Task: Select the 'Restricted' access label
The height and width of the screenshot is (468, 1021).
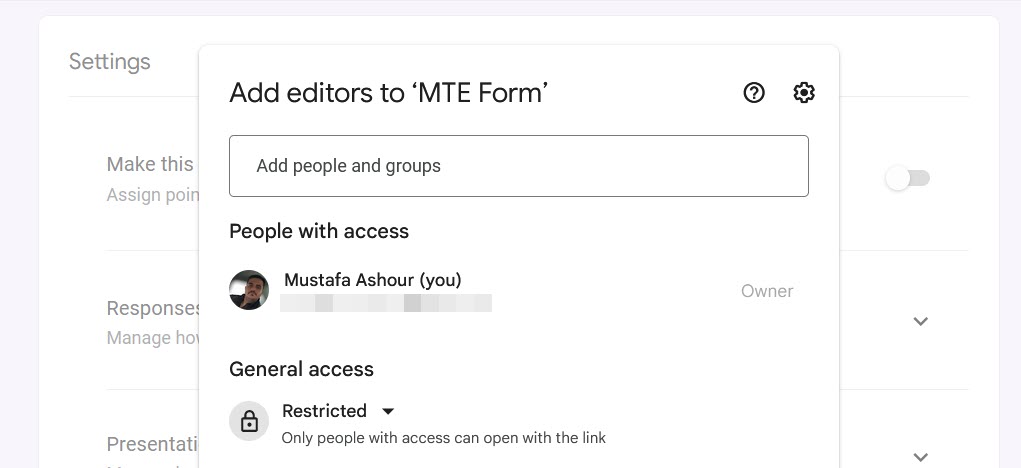Action: [x=324, y=411]
